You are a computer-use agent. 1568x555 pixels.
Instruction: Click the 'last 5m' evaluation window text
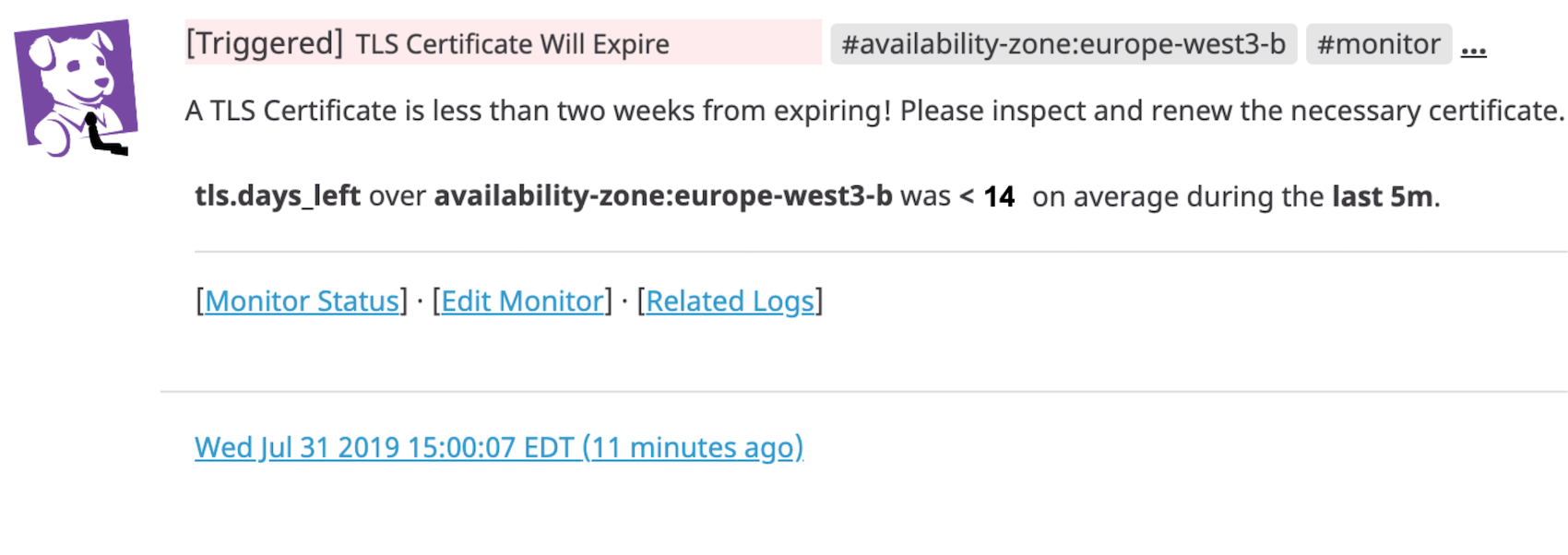[1382, 195]
